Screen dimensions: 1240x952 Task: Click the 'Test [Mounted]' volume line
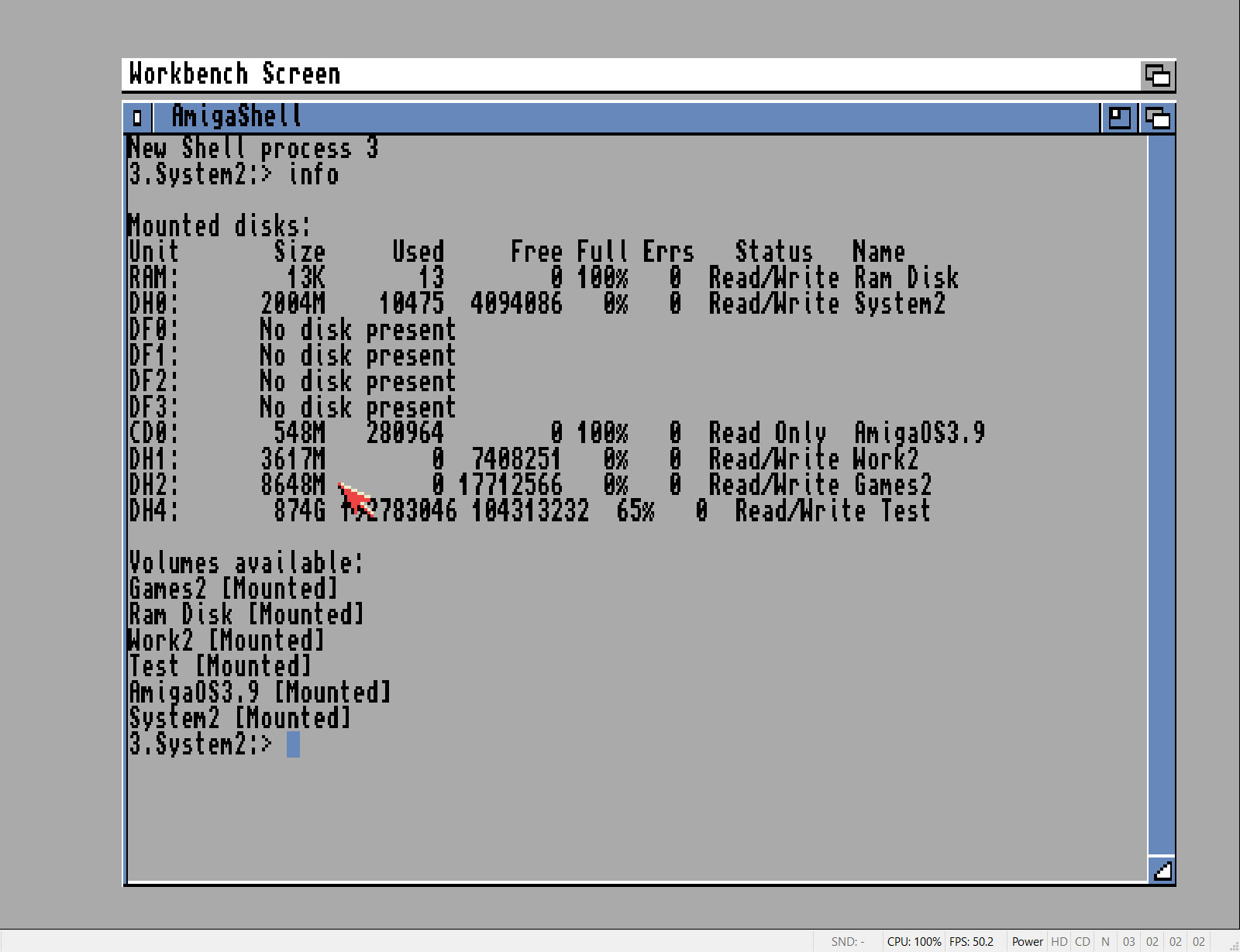220,667
